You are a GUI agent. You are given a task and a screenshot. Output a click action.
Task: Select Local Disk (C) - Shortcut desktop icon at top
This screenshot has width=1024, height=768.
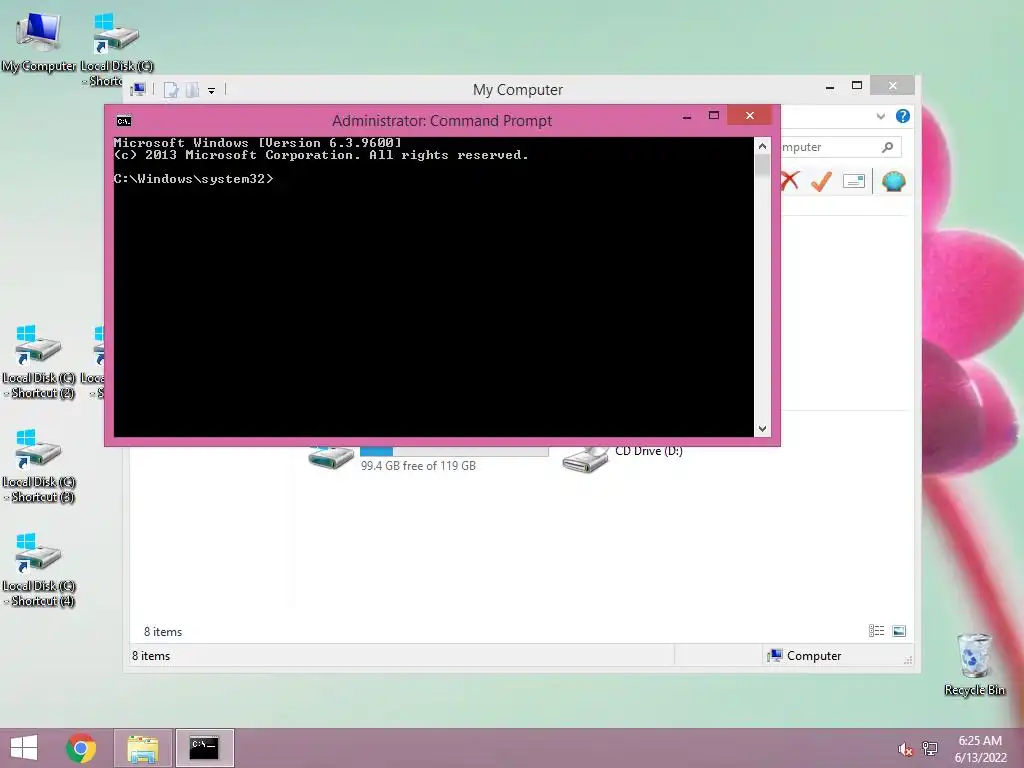[x=116, y=50]
